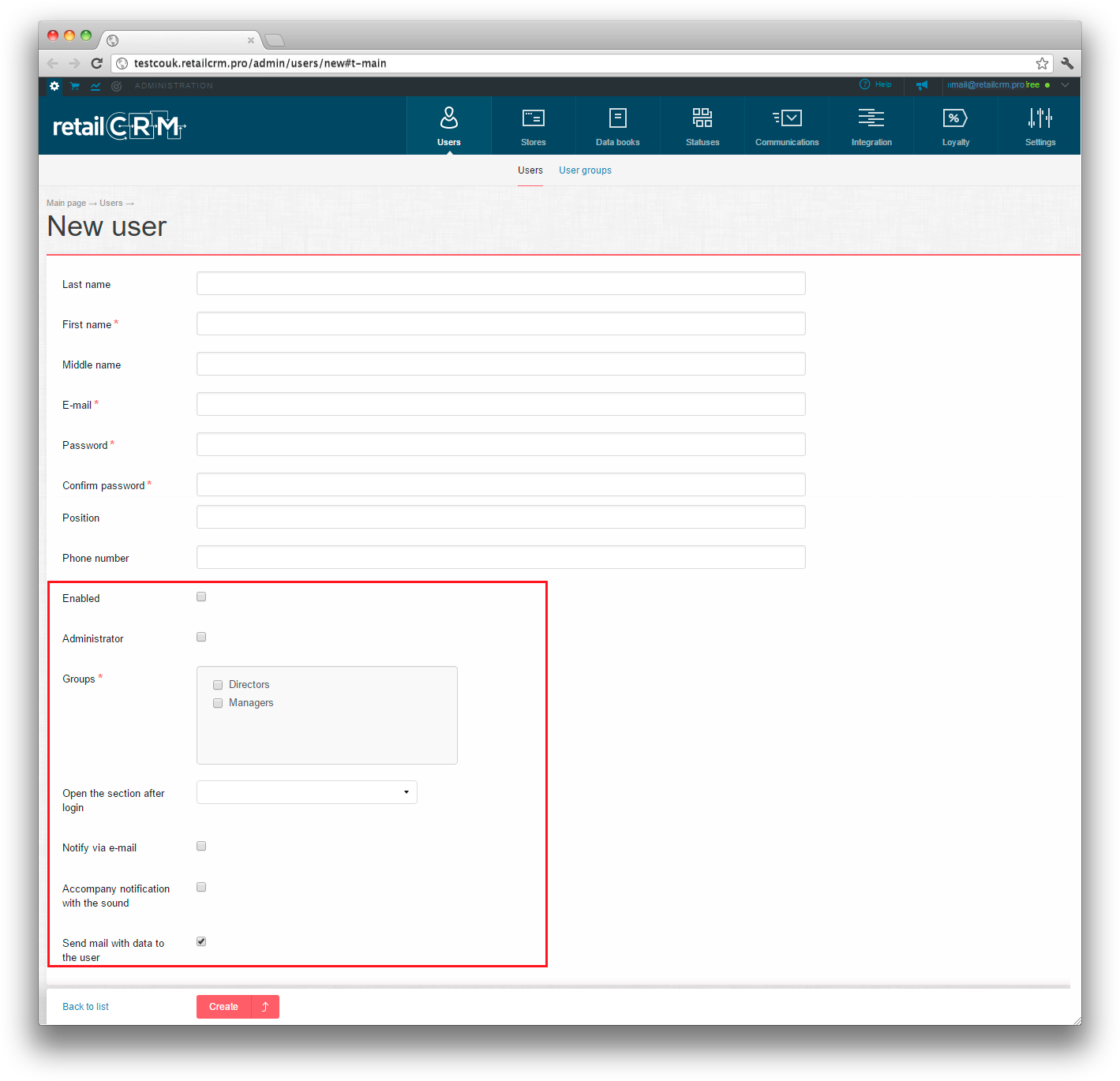1120x1081 pixels.
Task: Focus the Confirm password field
Action: pyautogui.click(x=501, y=484)
